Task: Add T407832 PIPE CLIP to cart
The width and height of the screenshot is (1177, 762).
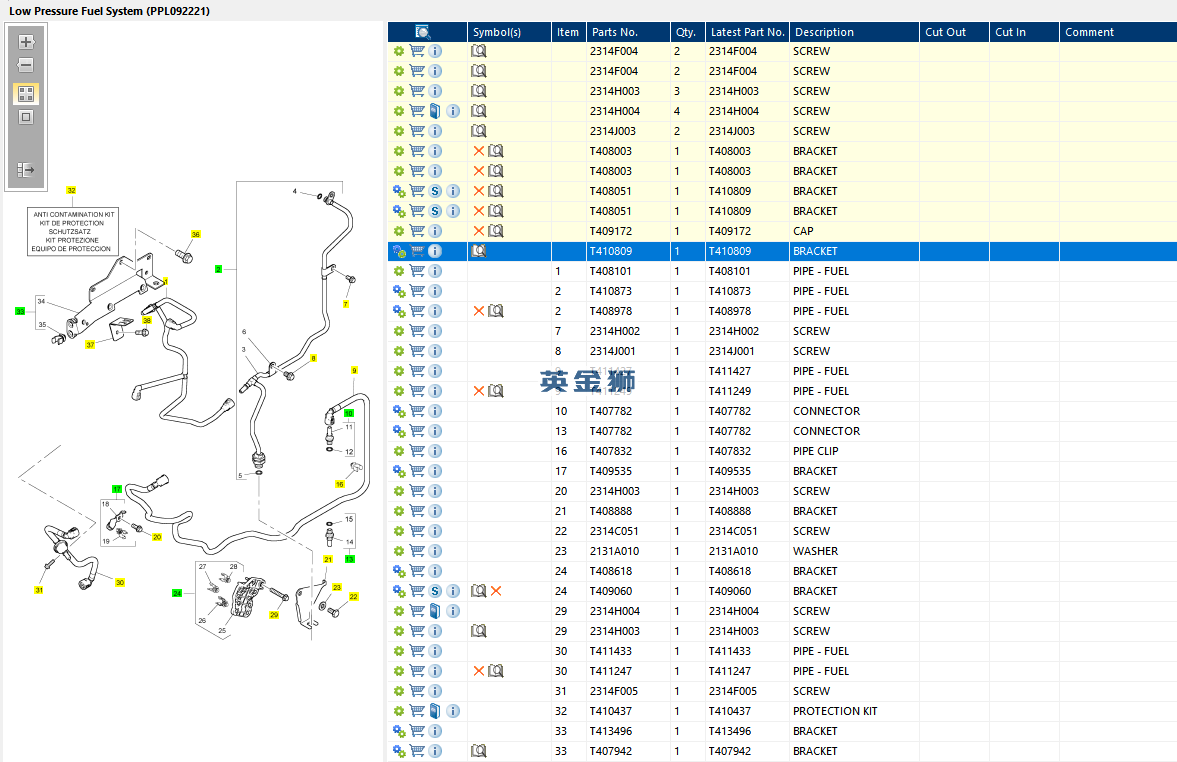Action: coord(417,451)
